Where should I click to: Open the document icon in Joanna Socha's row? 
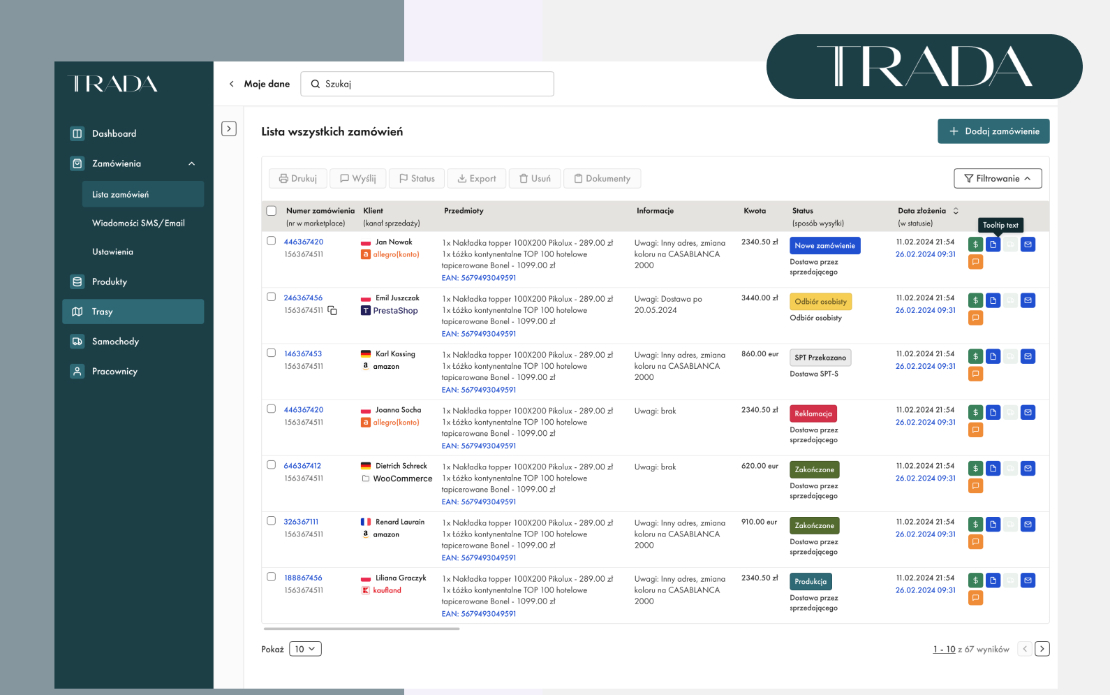(x=993, y=412)
